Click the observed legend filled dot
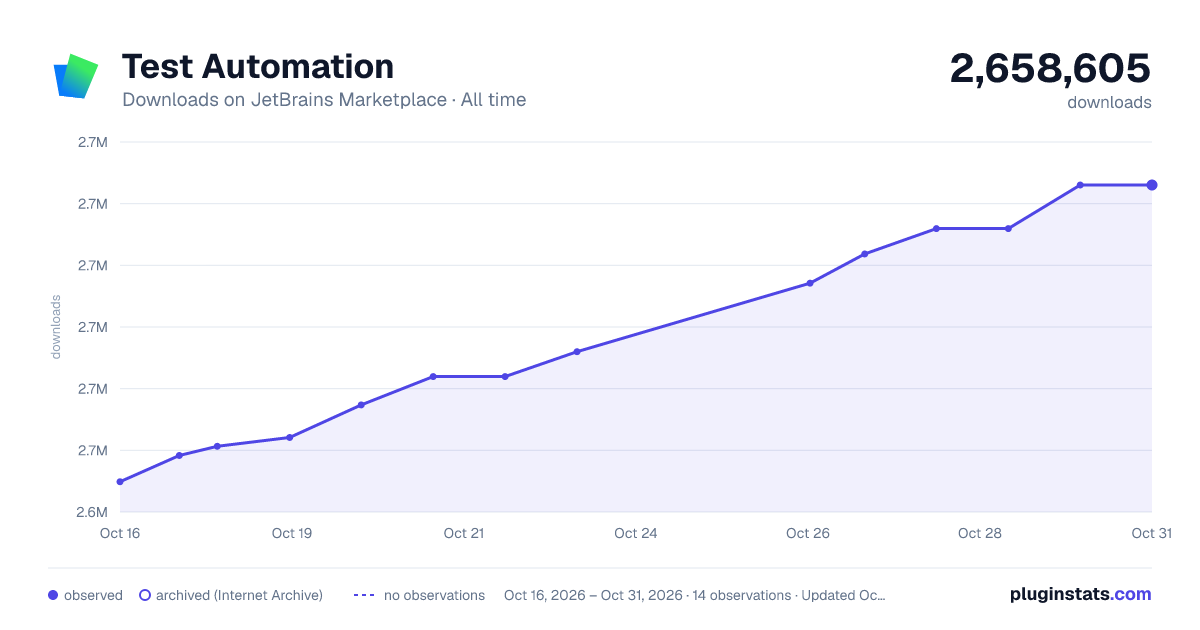The height and width of the screenshot is (630, 1200). pos(53,595)
